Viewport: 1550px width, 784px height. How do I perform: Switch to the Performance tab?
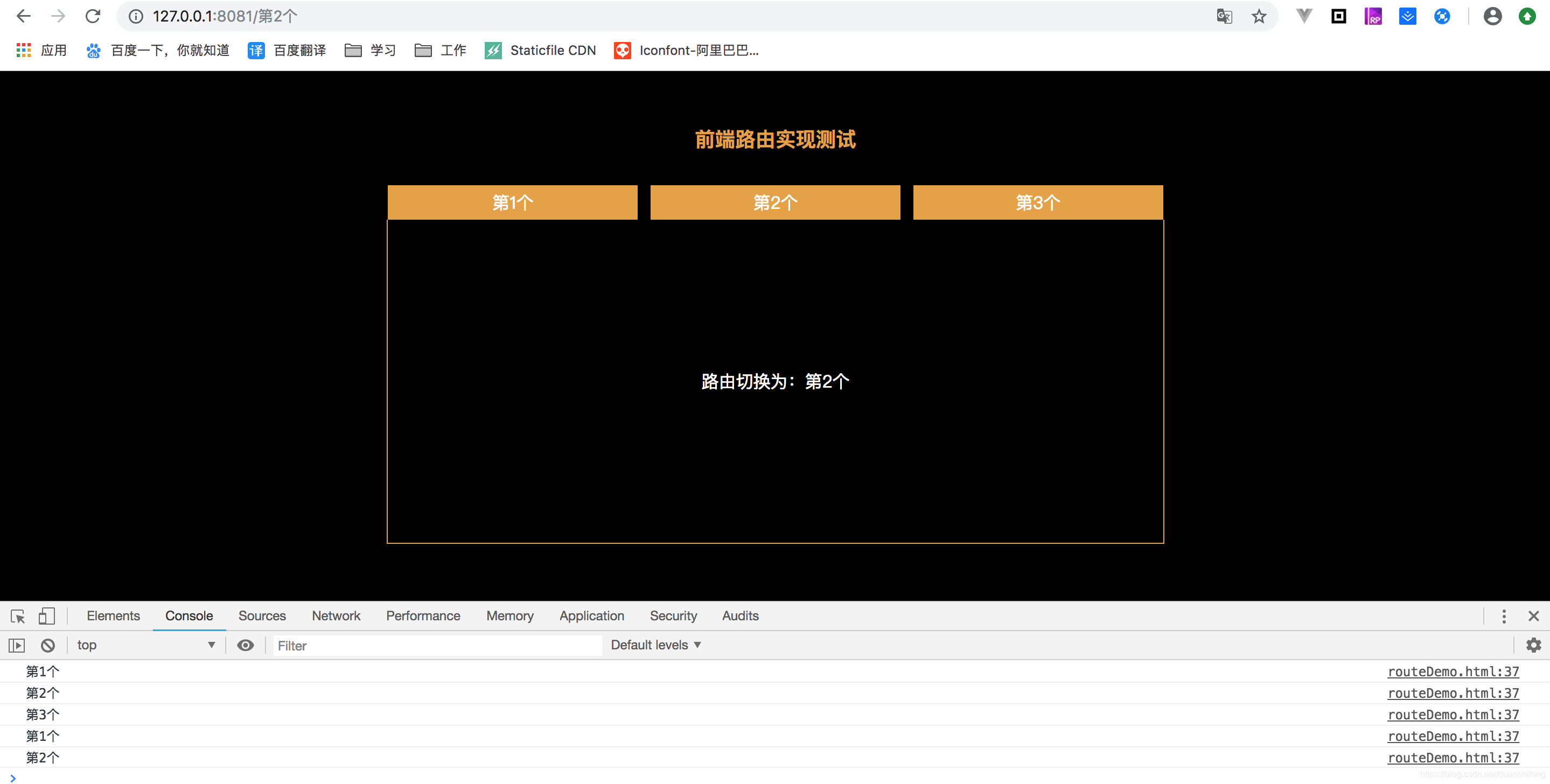click(423, 616)
